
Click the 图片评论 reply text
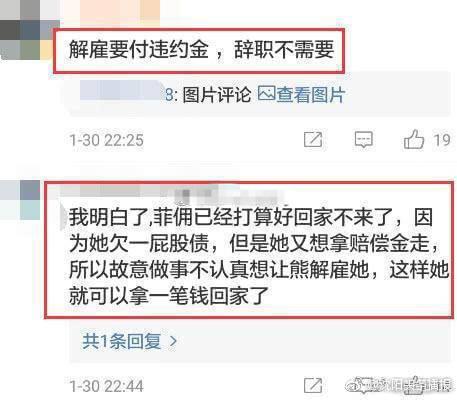(x=217, y=95)
